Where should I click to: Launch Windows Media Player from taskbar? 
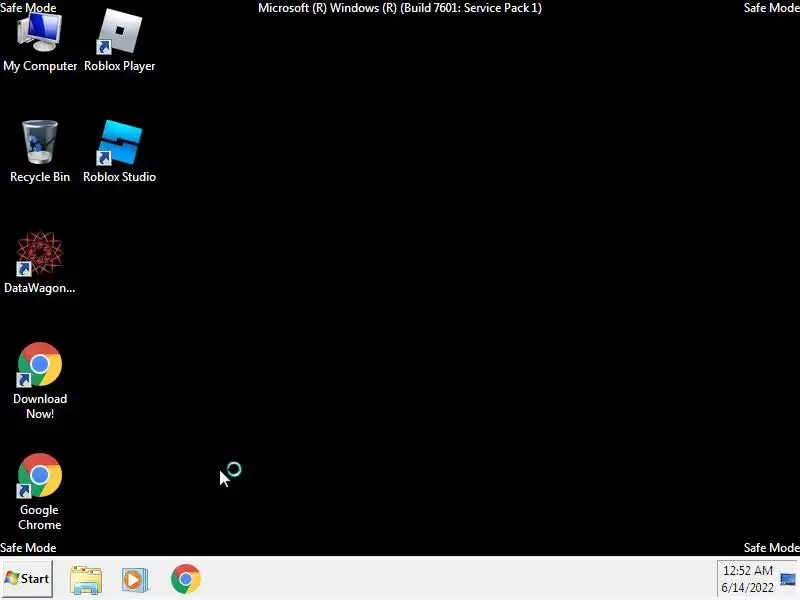coord(135,580)
